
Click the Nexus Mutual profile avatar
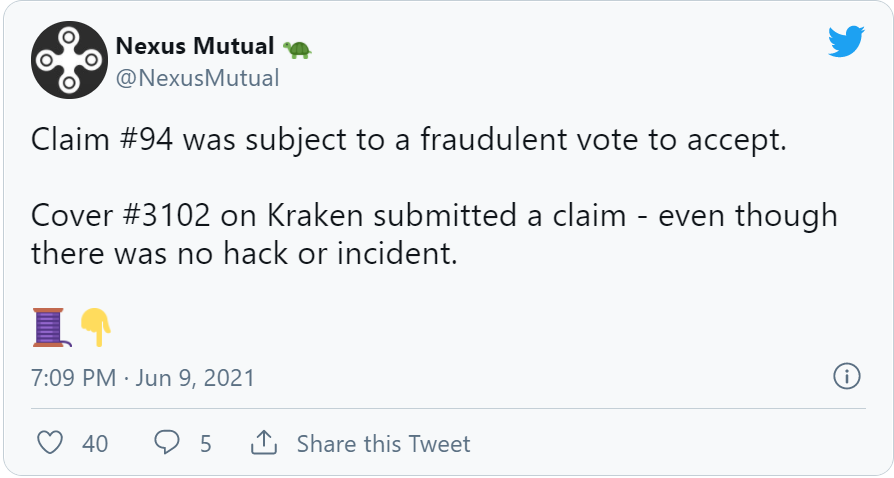pos(66,60)
